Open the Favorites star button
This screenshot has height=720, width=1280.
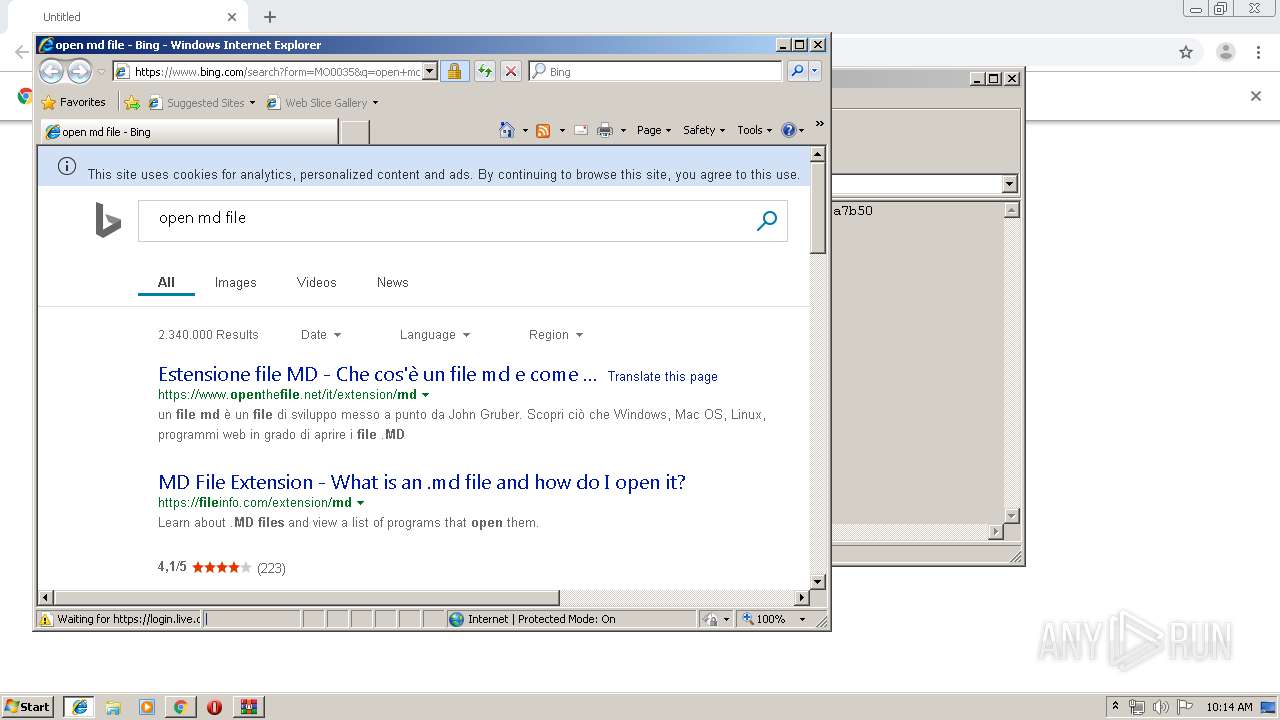point(73,102)
